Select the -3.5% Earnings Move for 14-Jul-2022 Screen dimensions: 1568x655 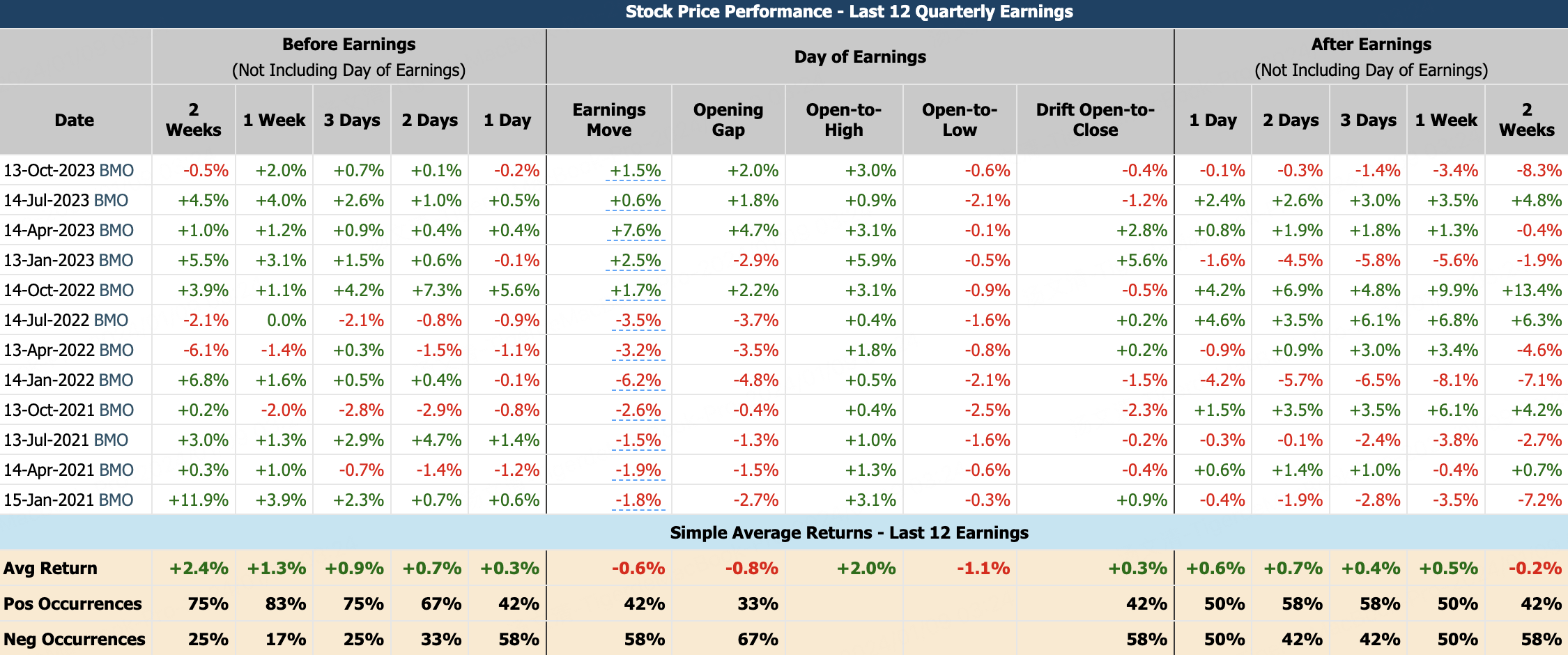638,321
